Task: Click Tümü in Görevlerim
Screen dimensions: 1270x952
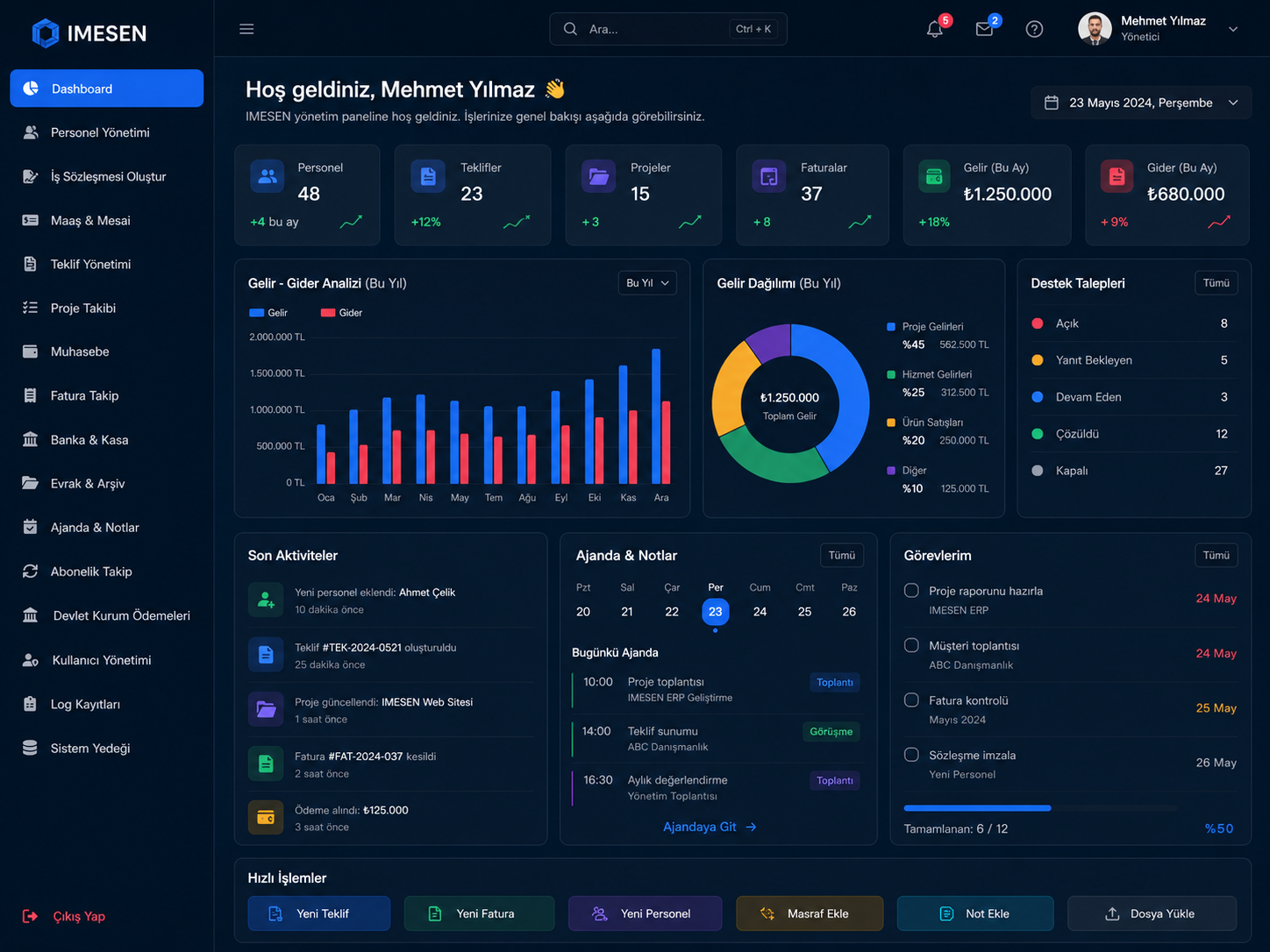Action: [1216, 555]
